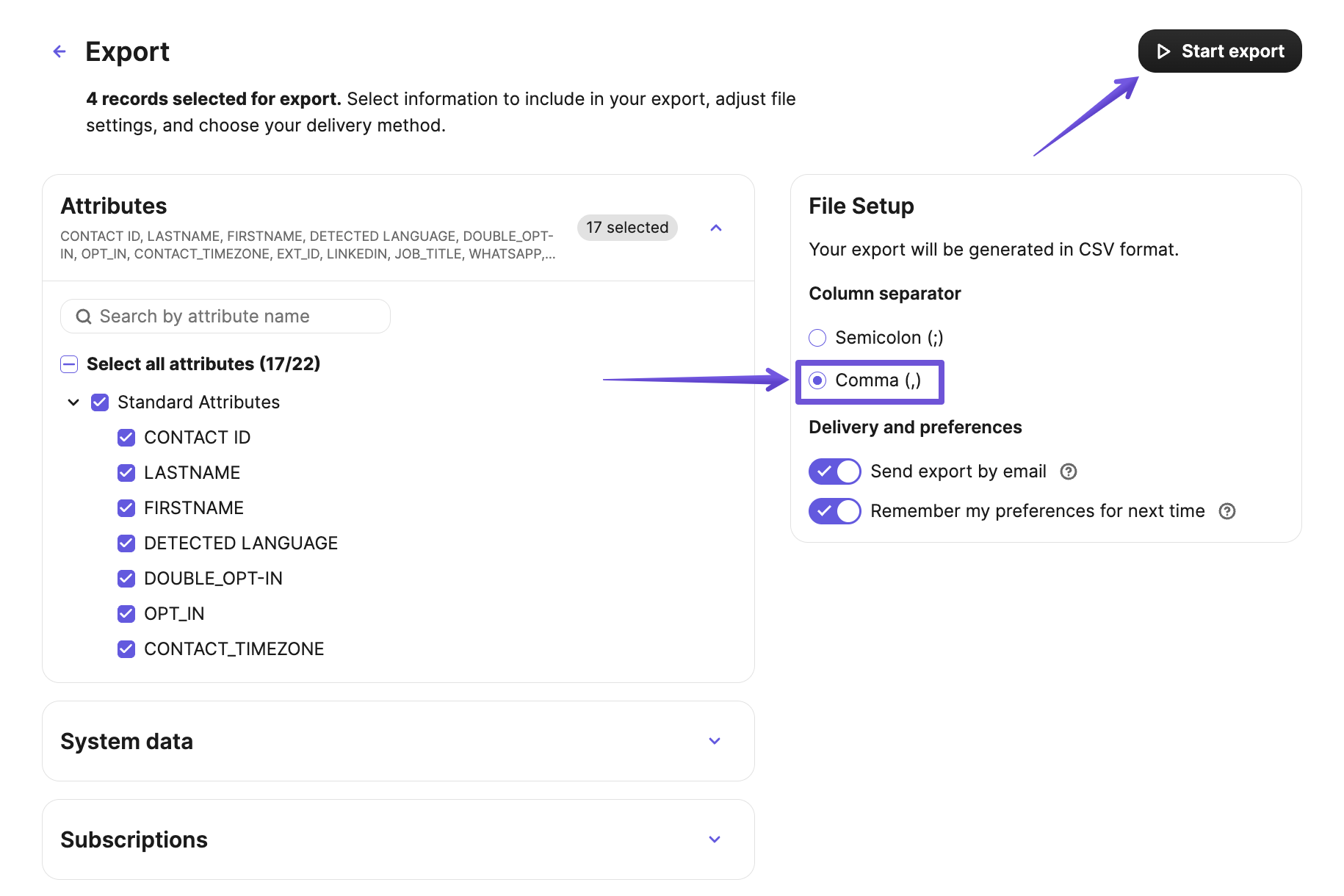Viewport: 1344px width, 896px height.
Task: Toggle the Select all attributes checkbox
Action: click(69, 364)
